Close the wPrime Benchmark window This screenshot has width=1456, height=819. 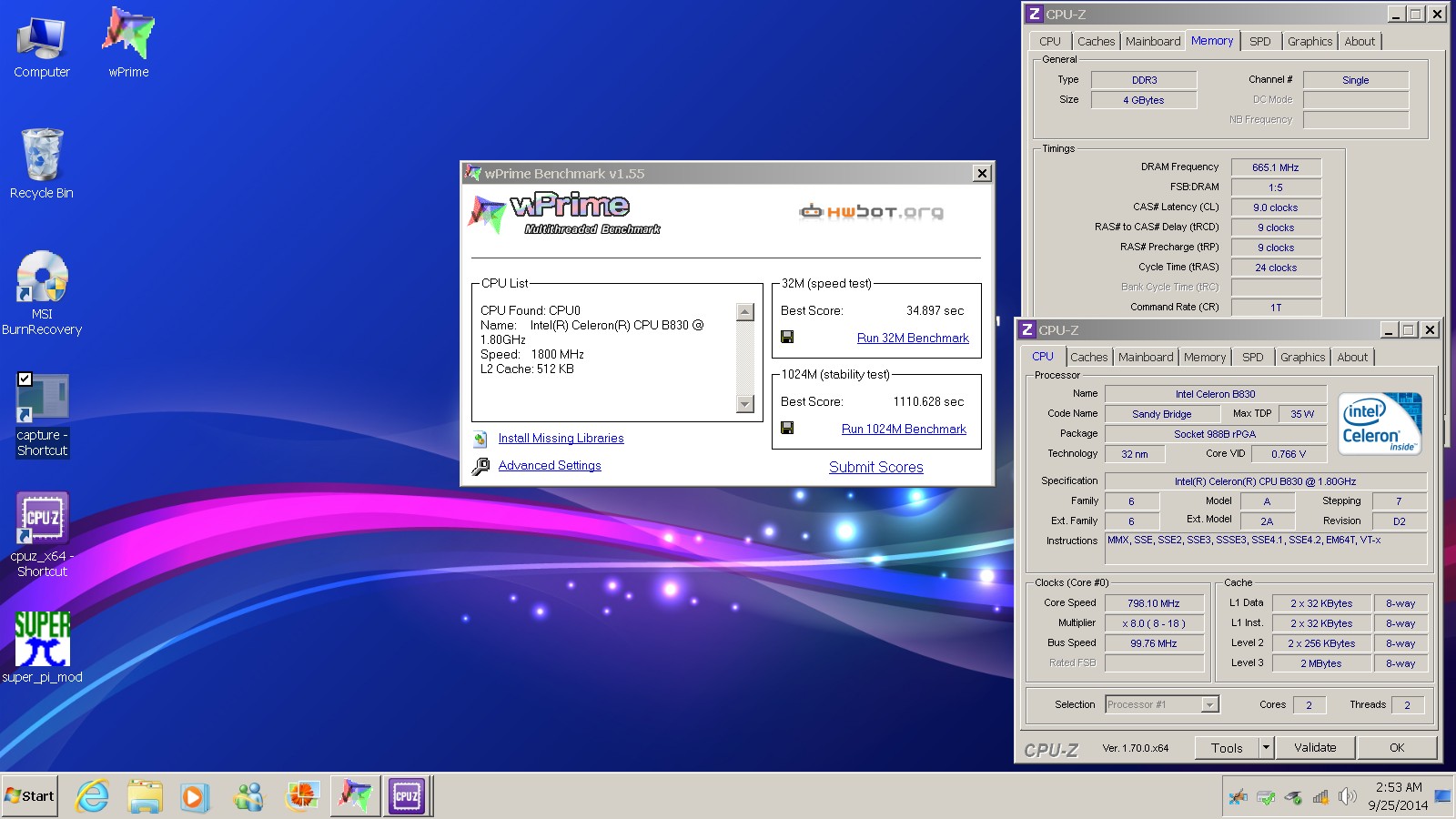[982, 173]
